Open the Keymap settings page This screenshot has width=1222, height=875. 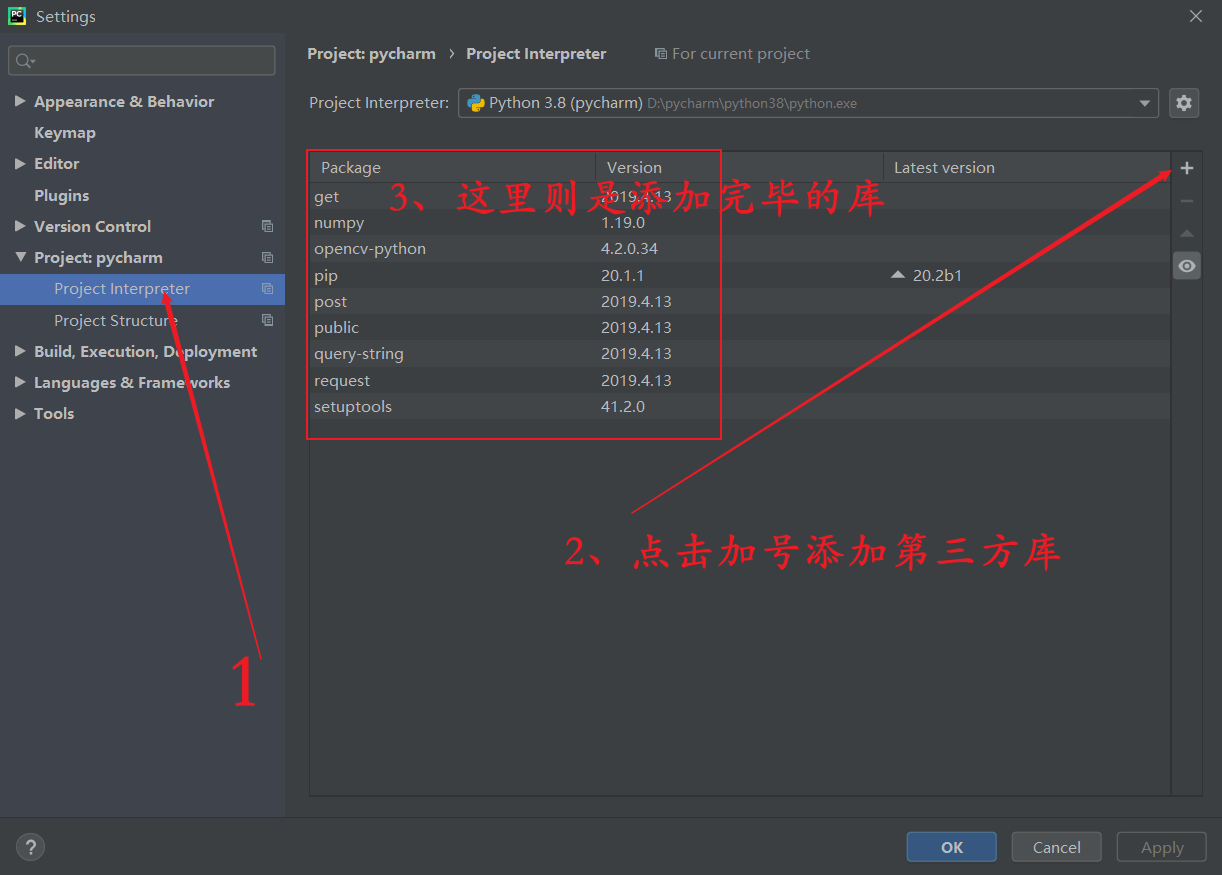tap(65, 133)
